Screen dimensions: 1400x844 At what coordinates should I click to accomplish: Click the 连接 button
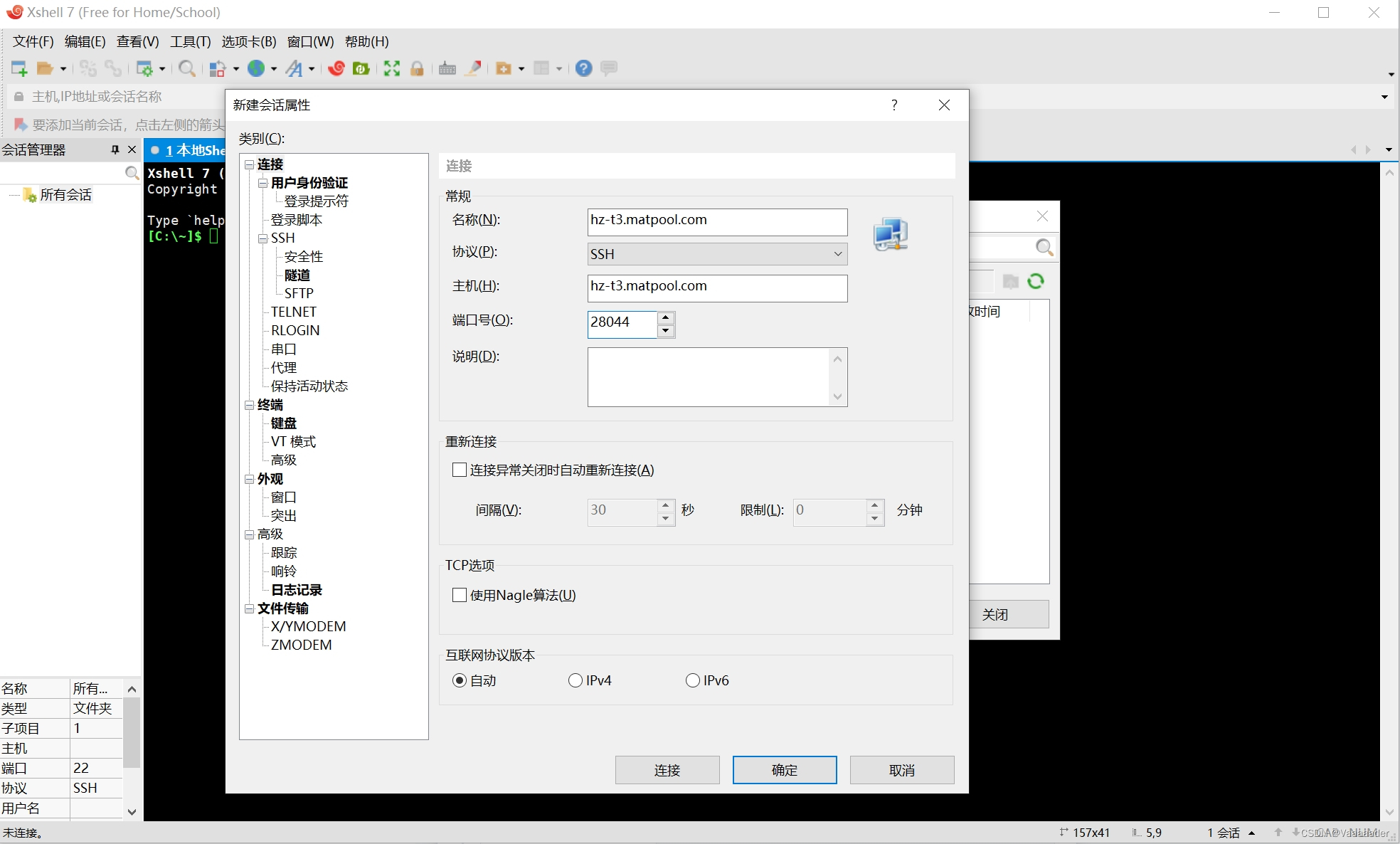tap(667, 770)
